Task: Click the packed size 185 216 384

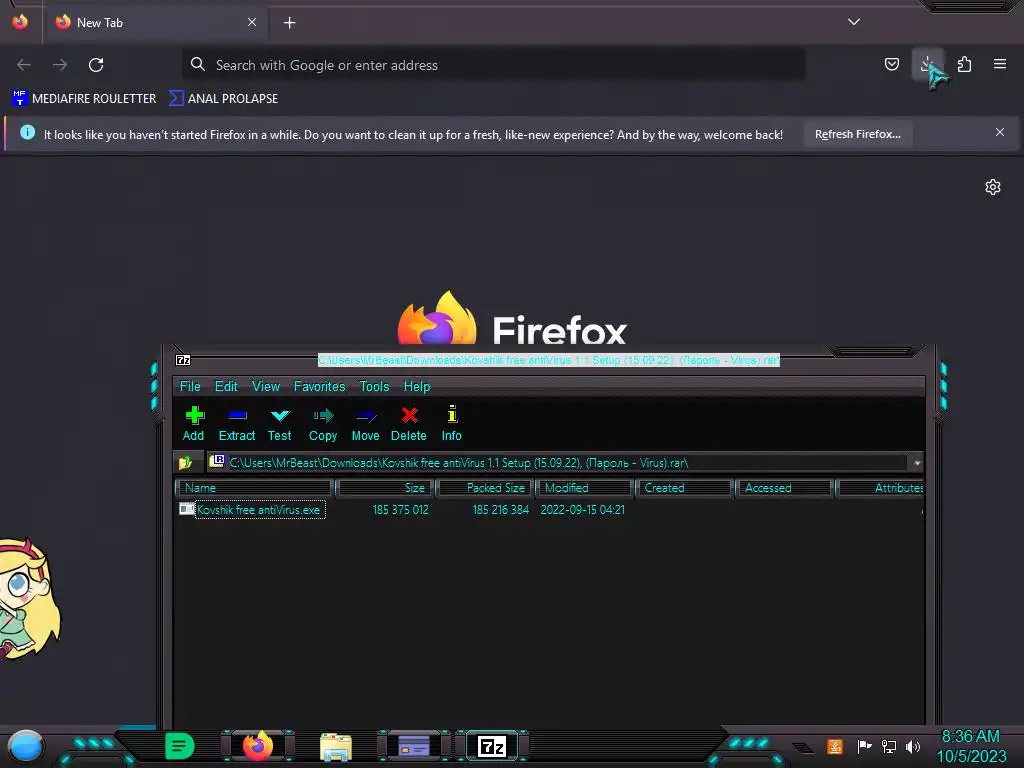Action: pos(501,510)
